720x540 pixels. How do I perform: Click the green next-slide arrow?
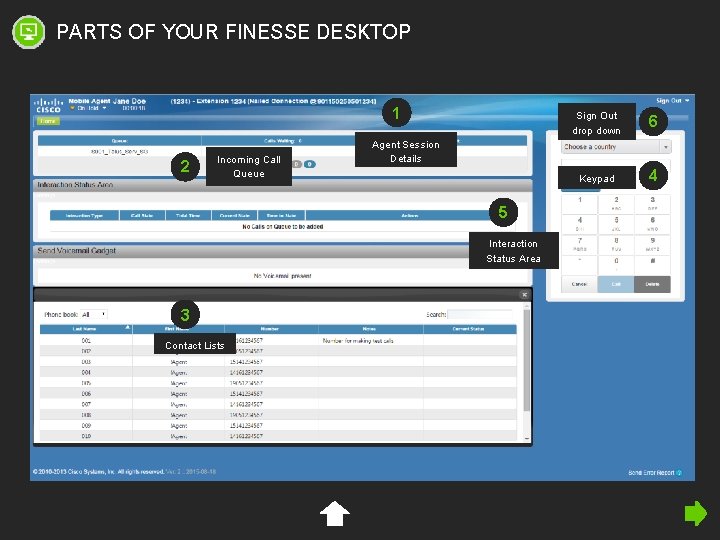point(696,513)
